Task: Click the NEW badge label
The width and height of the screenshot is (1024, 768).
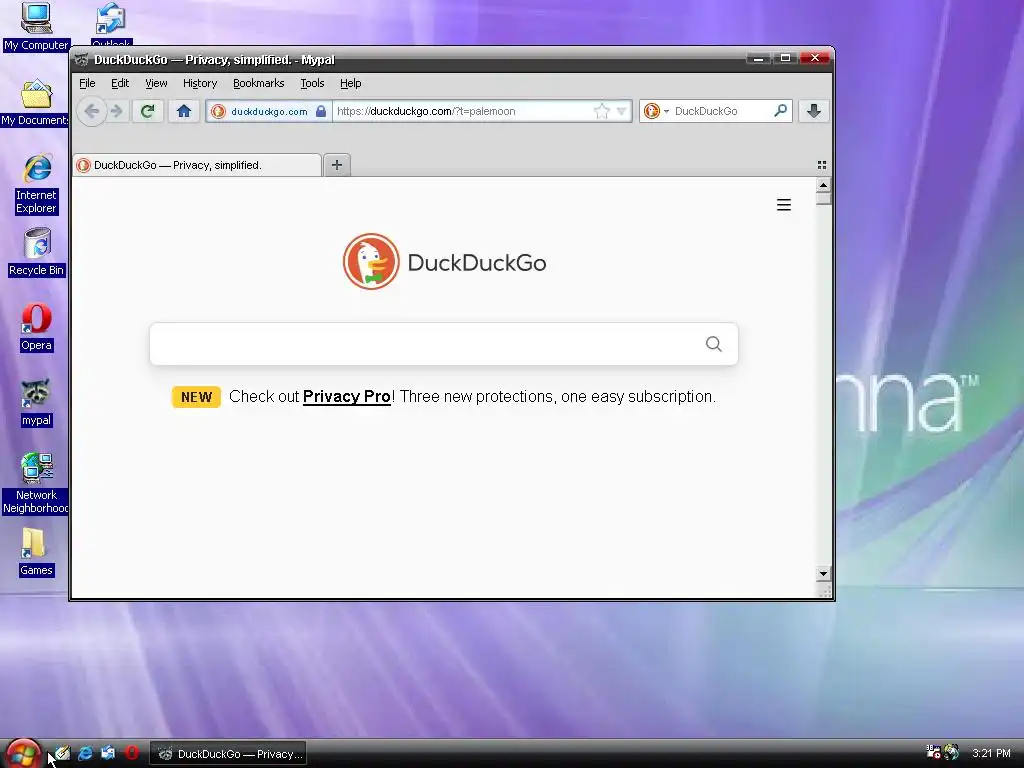Action: point(197,397)
